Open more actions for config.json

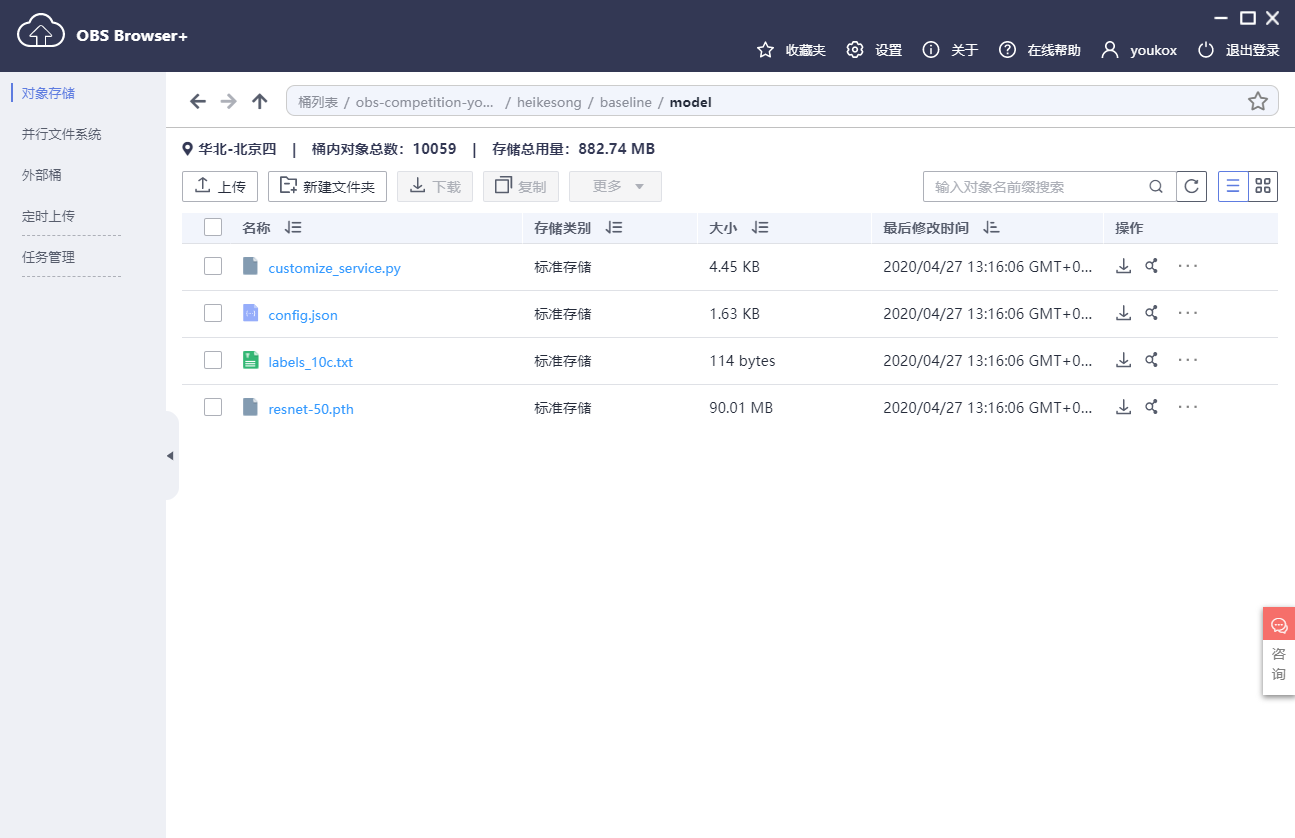click(1188, 313)
